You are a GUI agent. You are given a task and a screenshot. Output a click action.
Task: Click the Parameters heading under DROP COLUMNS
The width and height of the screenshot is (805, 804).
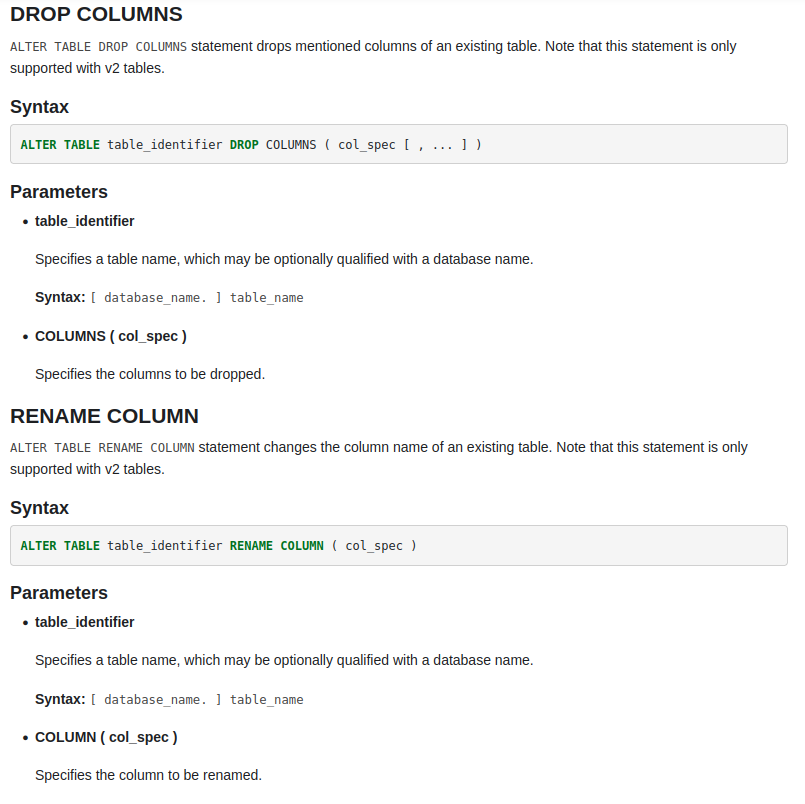coord(59,192)
